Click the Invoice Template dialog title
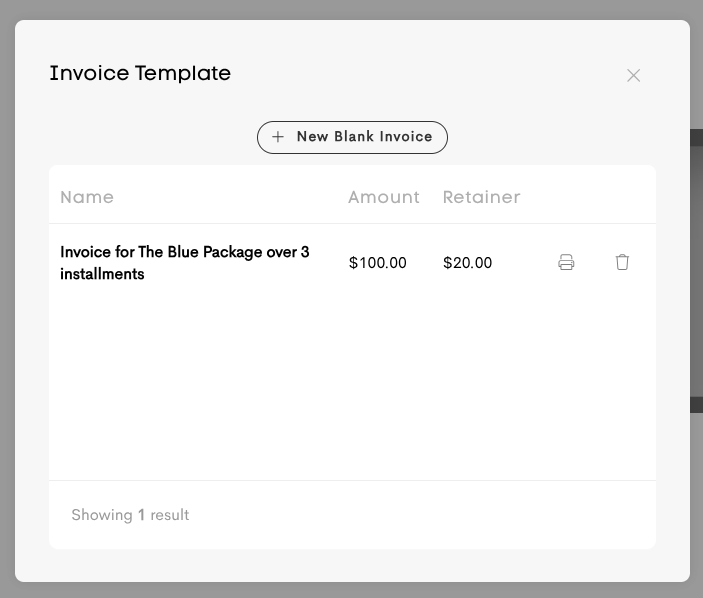 tap(140, 73)
